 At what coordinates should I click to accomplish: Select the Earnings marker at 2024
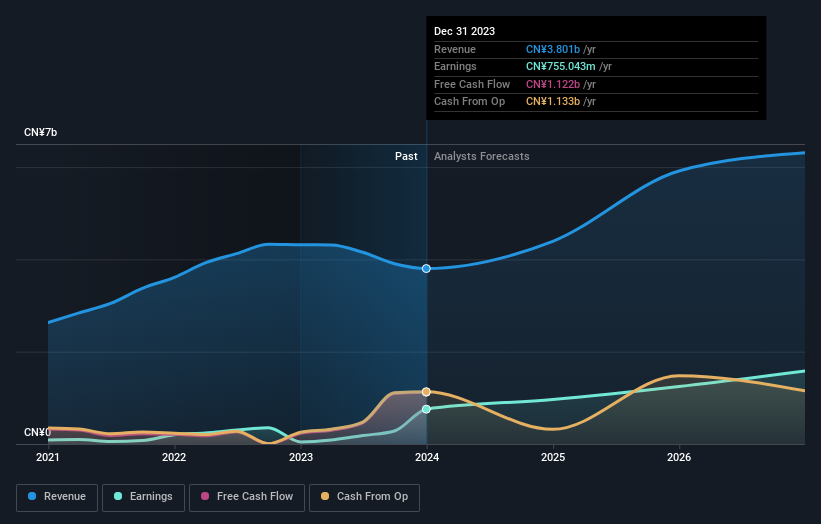426,409
